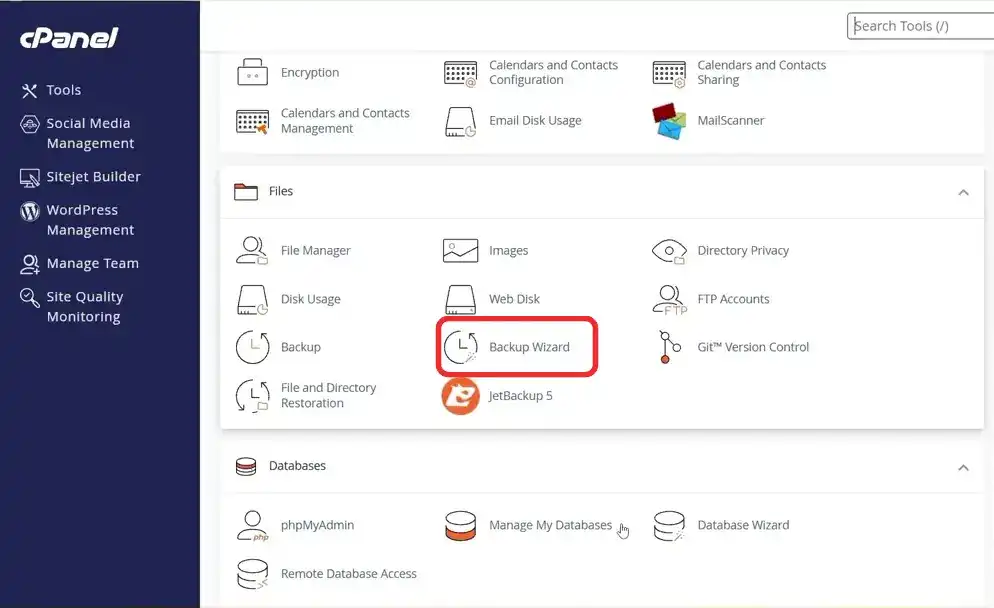
Task: Open Social Media Management in sidebar
Action: pos(77,133)
